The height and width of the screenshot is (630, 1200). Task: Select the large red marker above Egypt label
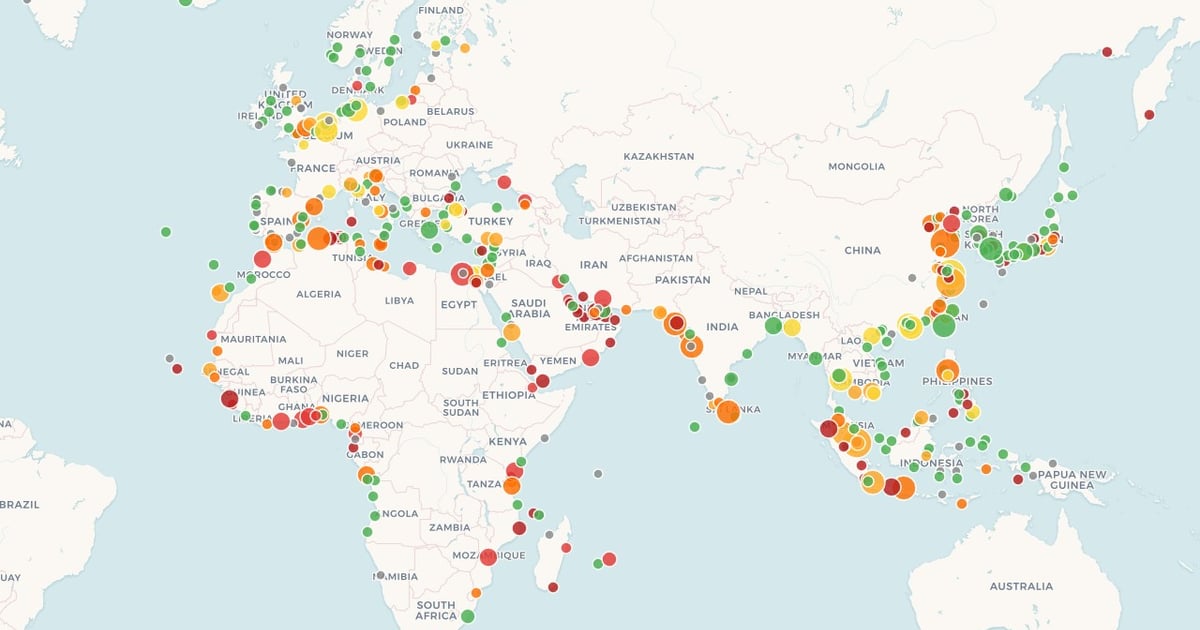tap(461, 273)
